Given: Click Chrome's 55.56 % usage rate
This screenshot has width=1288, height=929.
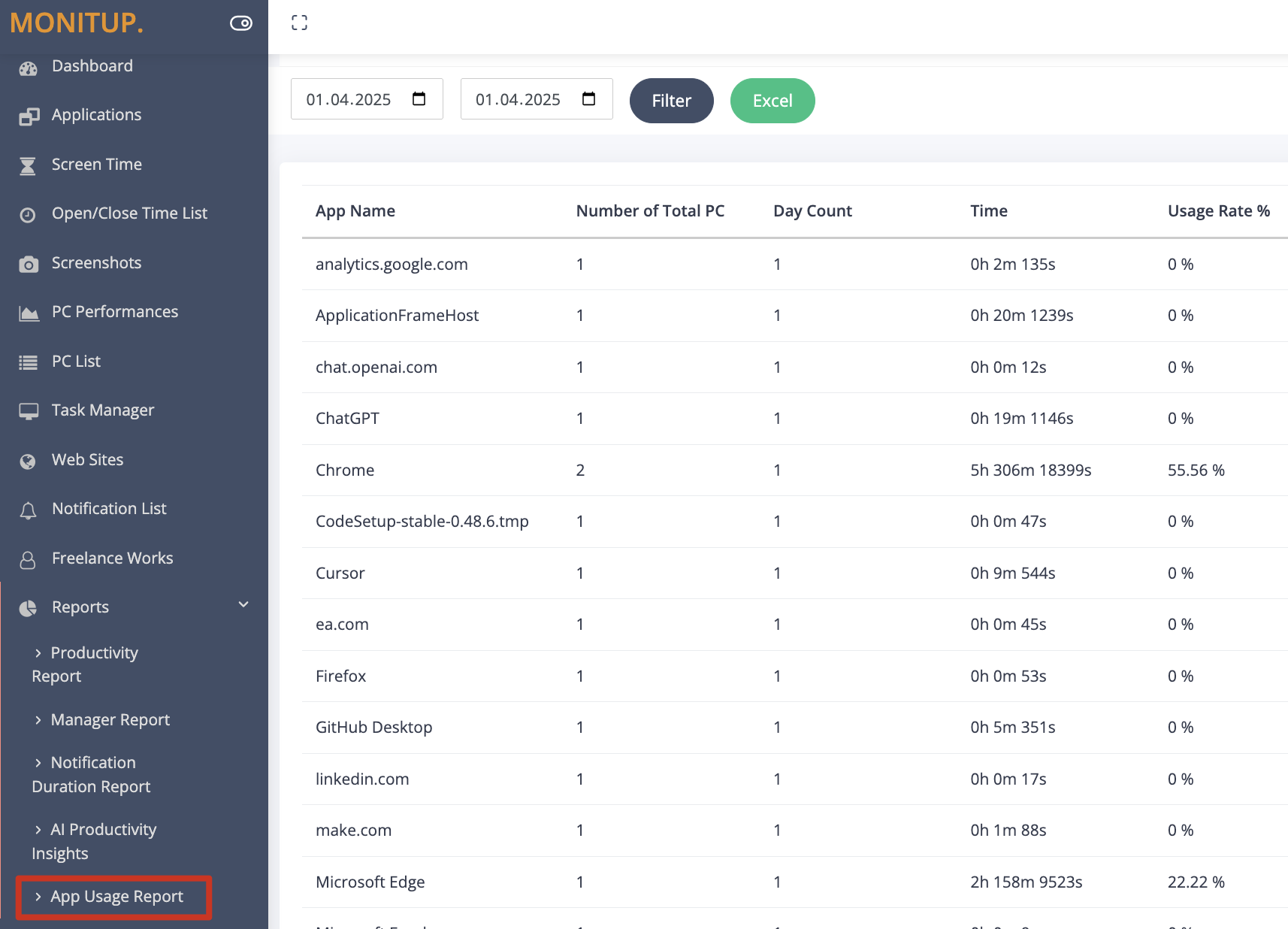Looking at the screenshot, I should (x=1196, y=471).
